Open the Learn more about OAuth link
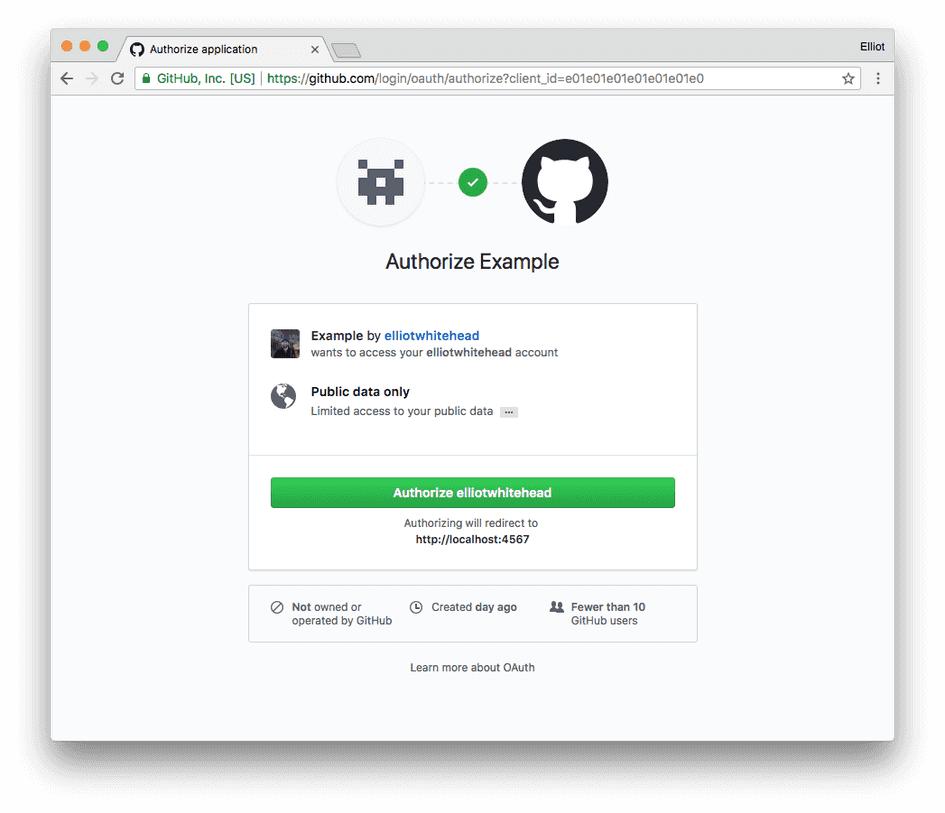Image resolution: width=945 pixels, height=813 pixels. [472, 667]
